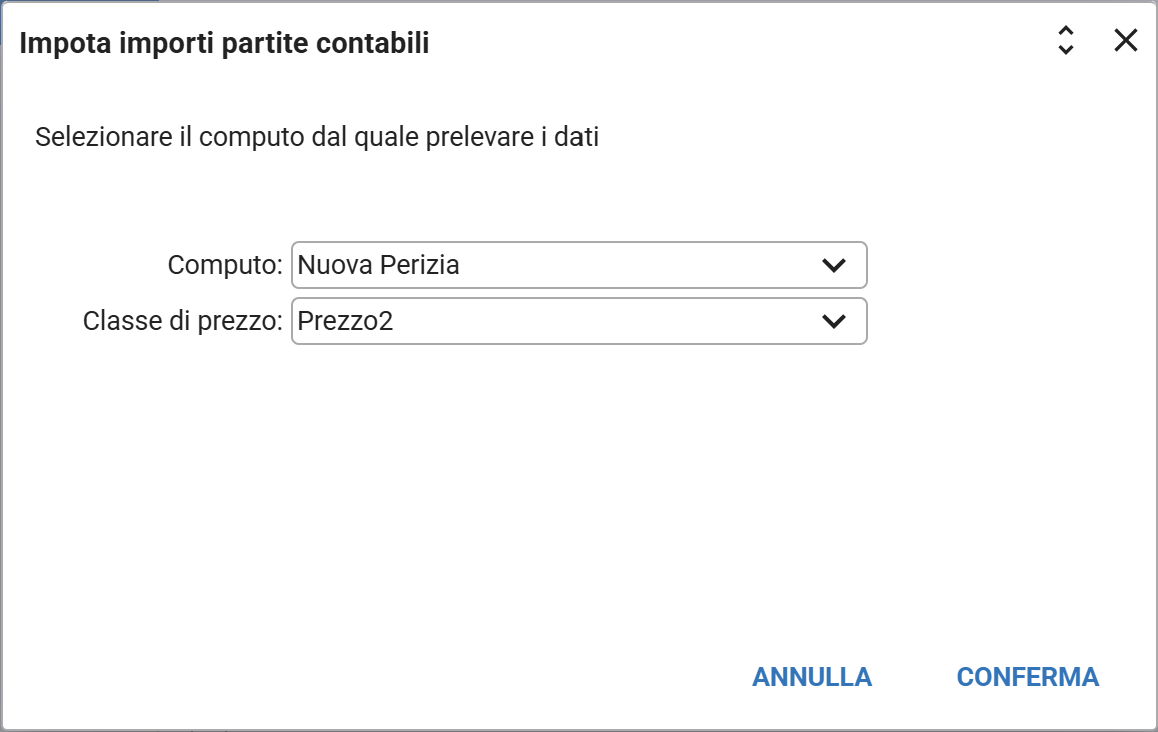1158x732 pixels.
Task: Click the "Nuova Perizia" selected value
Action: (x=379, y=265)
